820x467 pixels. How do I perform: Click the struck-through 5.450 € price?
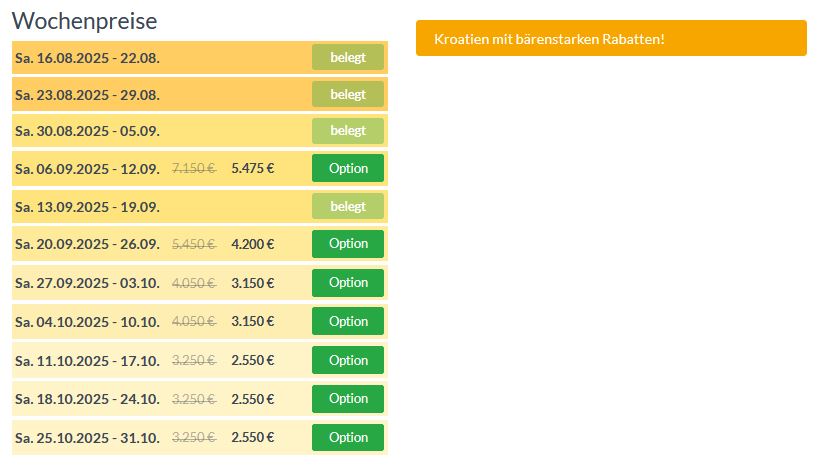pos(194,244)
